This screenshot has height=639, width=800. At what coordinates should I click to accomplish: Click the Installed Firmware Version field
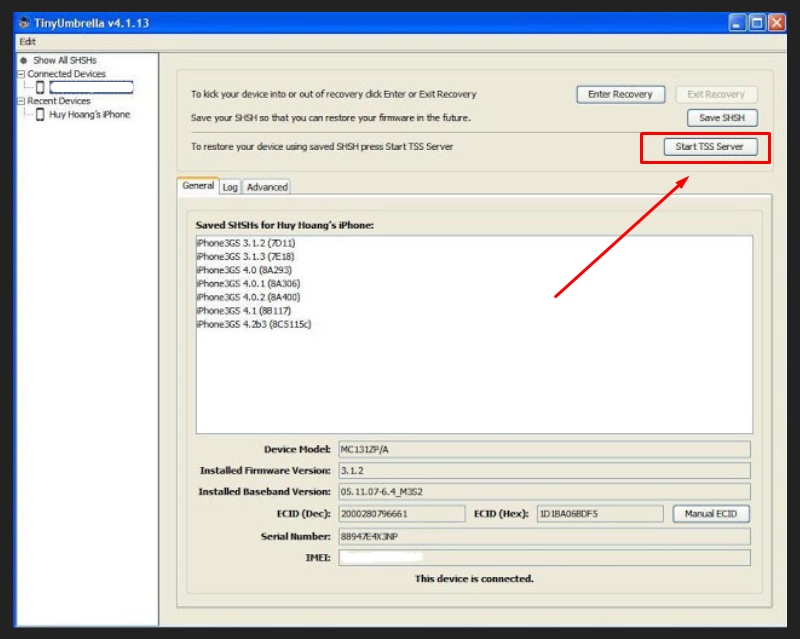click(x=544, y=471)
